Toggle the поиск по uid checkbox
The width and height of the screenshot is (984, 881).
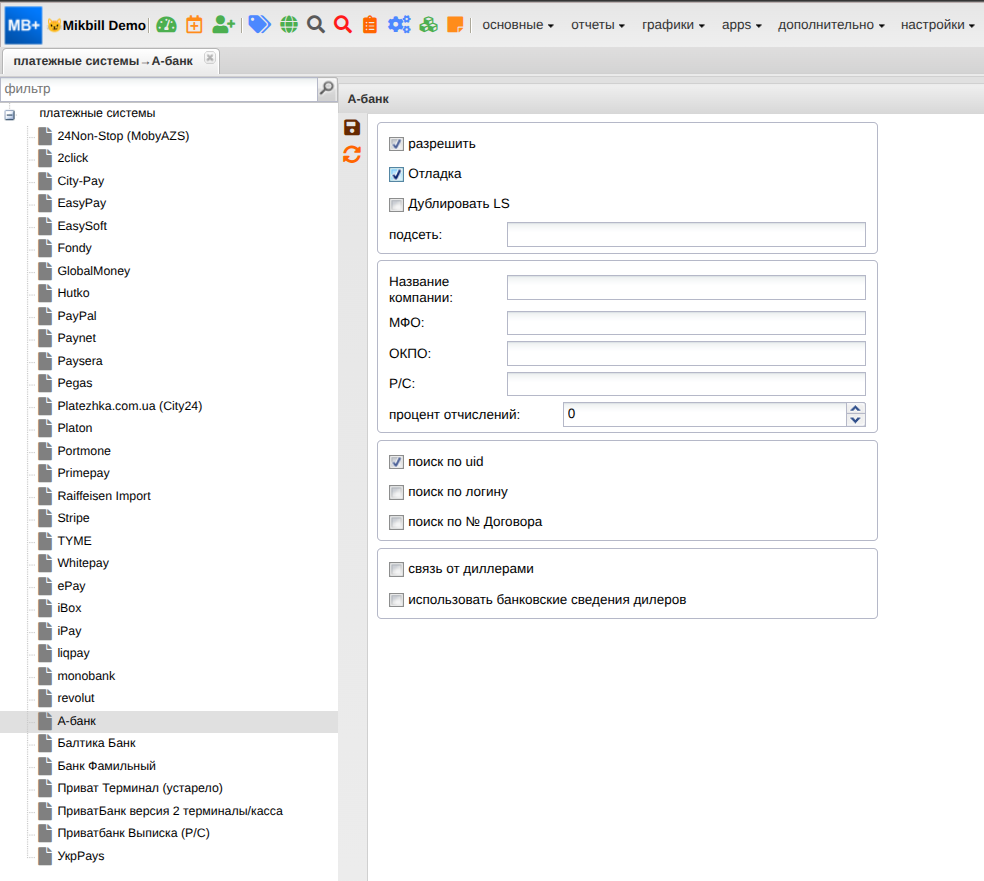[396, 462]
